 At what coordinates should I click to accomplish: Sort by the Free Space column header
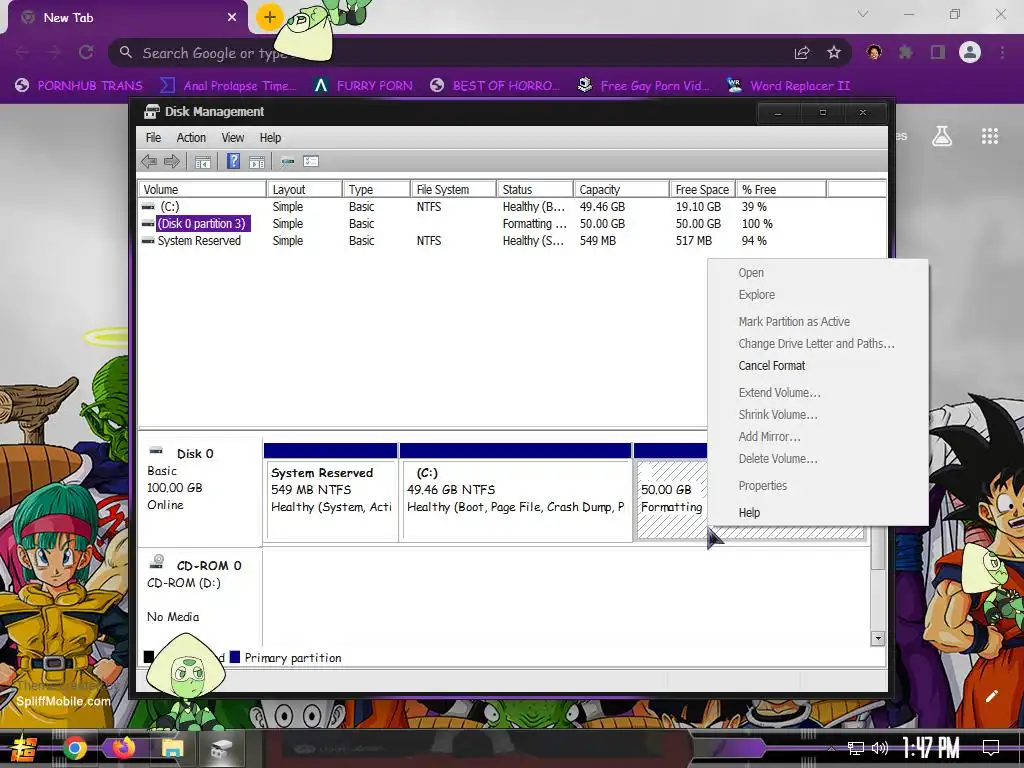tap(703, 189)
